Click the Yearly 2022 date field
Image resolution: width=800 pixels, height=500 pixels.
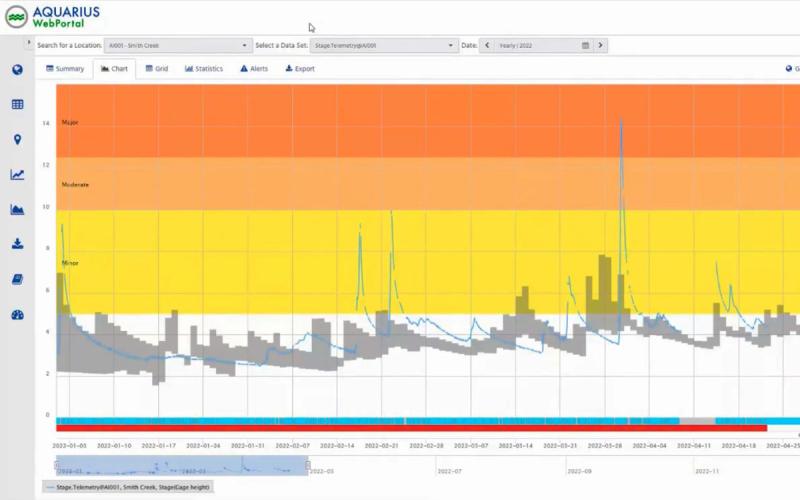point(536,45)
